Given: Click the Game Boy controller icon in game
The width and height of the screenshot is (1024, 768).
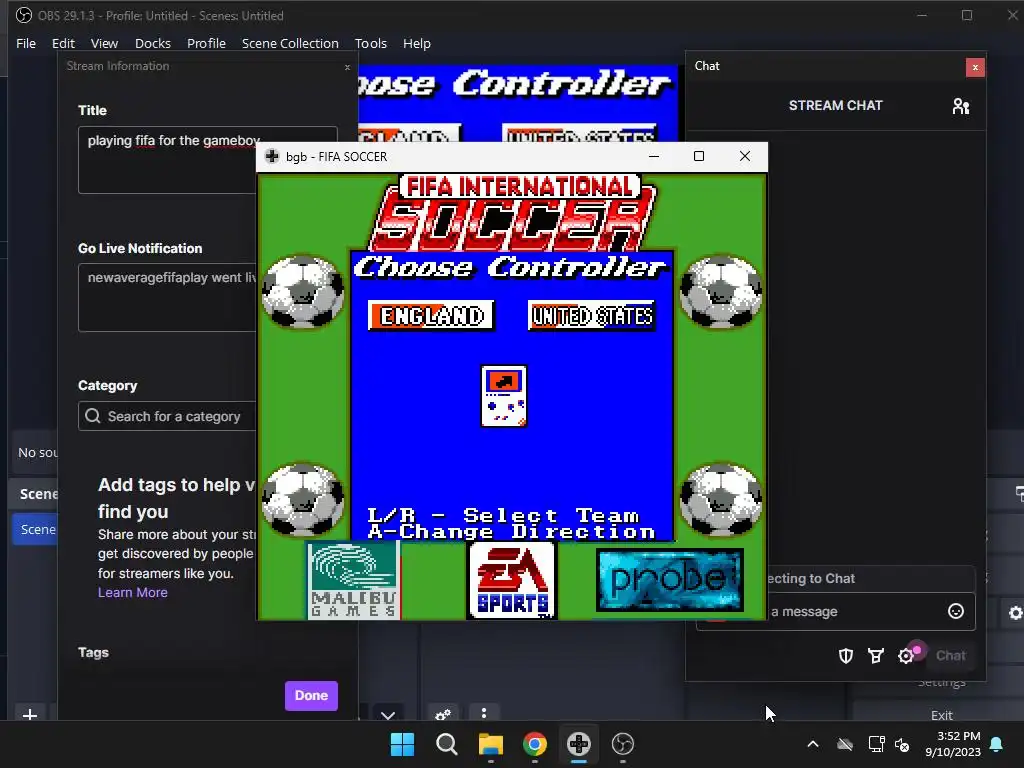Looking at the screenshot, I should [x=504, y=396].
